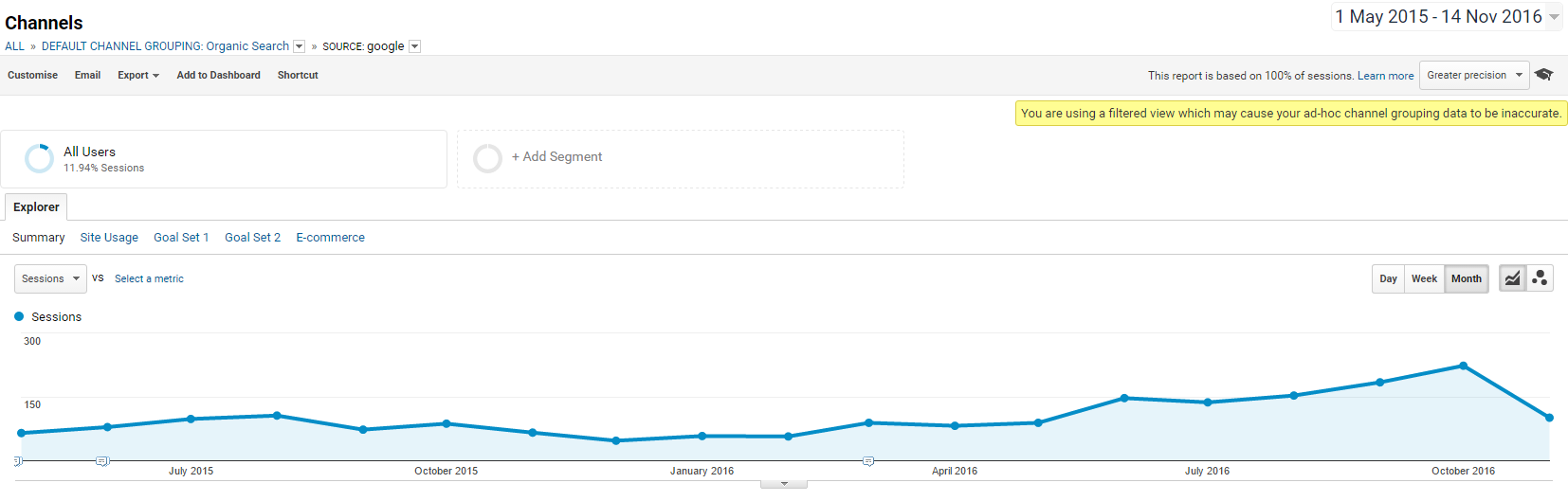Screen dimensions: 1568x501
Task: Switch to motion chart icon
Action: point(1540,278)
